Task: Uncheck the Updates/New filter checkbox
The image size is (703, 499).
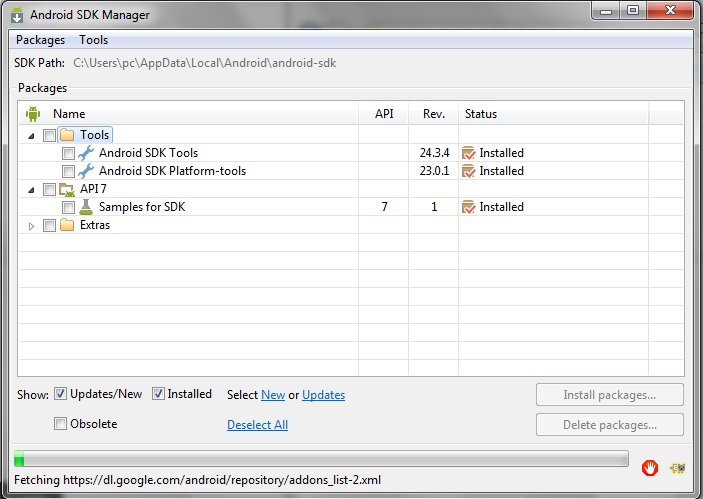Action: point(61,394)
